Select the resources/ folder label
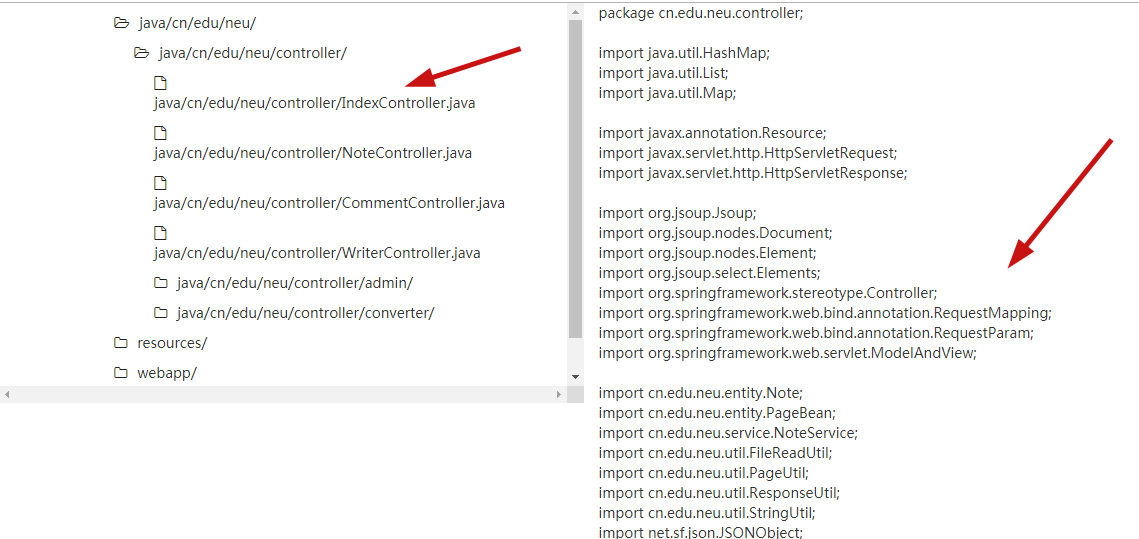 click(171, 343)
